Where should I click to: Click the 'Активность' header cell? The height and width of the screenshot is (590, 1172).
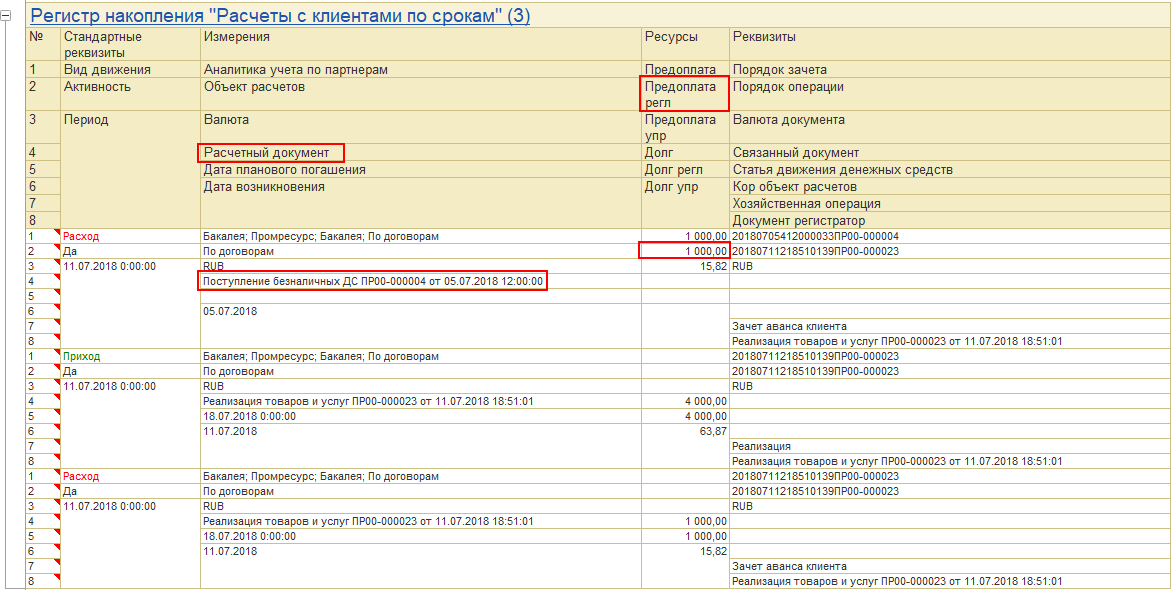[x=130, y=94]
